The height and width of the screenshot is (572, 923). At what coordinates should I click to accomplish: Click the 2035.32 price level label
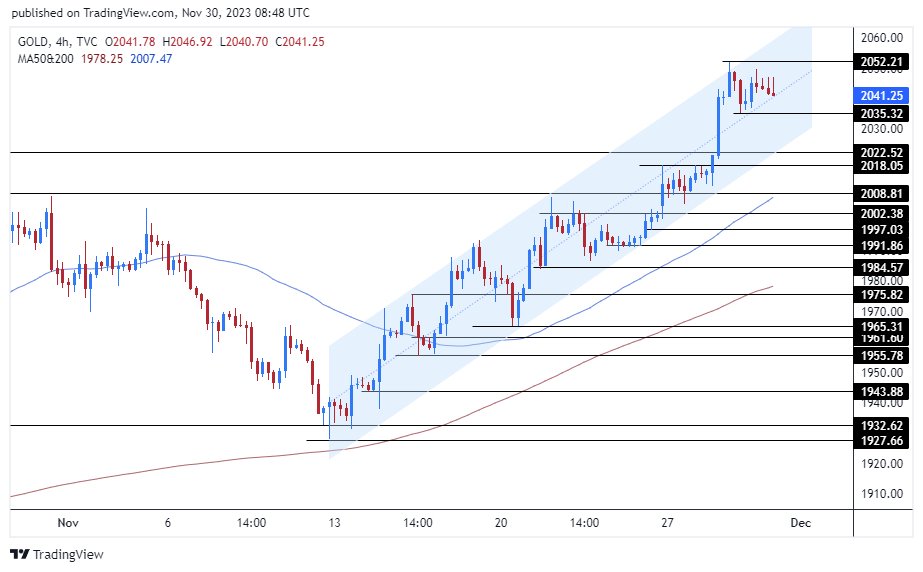tap(881, 114)
